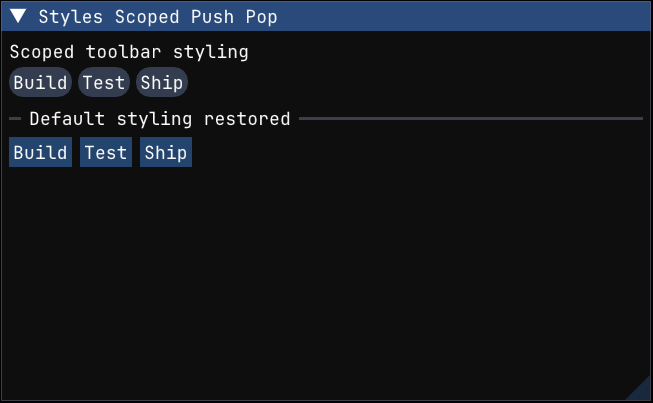Click the word Scoped in the top label
653x403 pixels.
coord(40,52)
